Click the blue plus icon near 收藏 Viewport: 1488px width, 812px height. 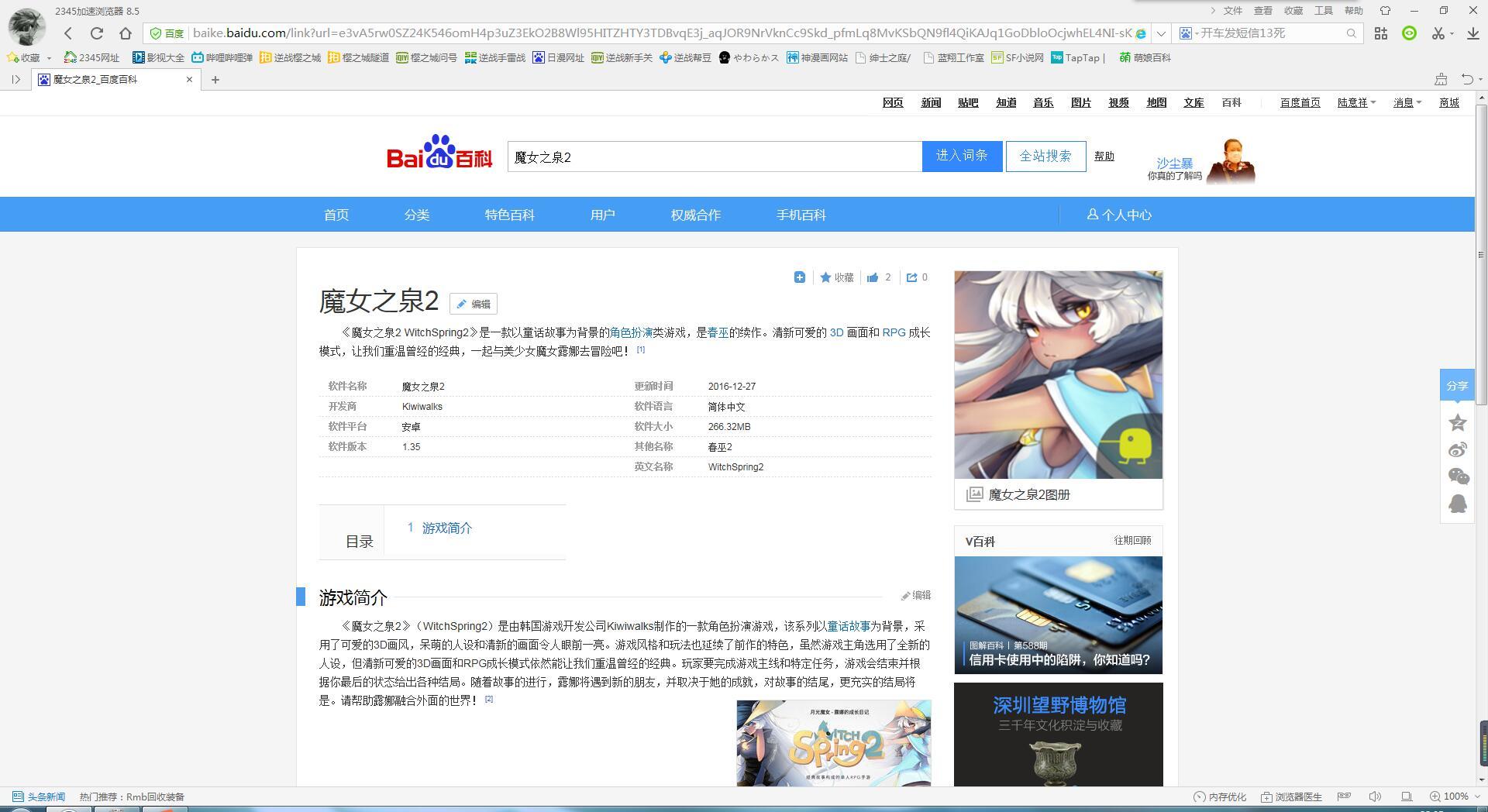pyautogui.click(x=799, y=277)
